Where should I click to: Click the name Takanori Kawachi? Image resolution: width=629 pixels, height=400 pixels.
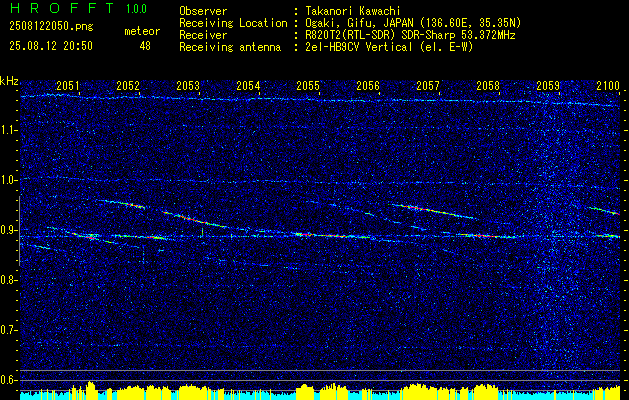[353, 11]
